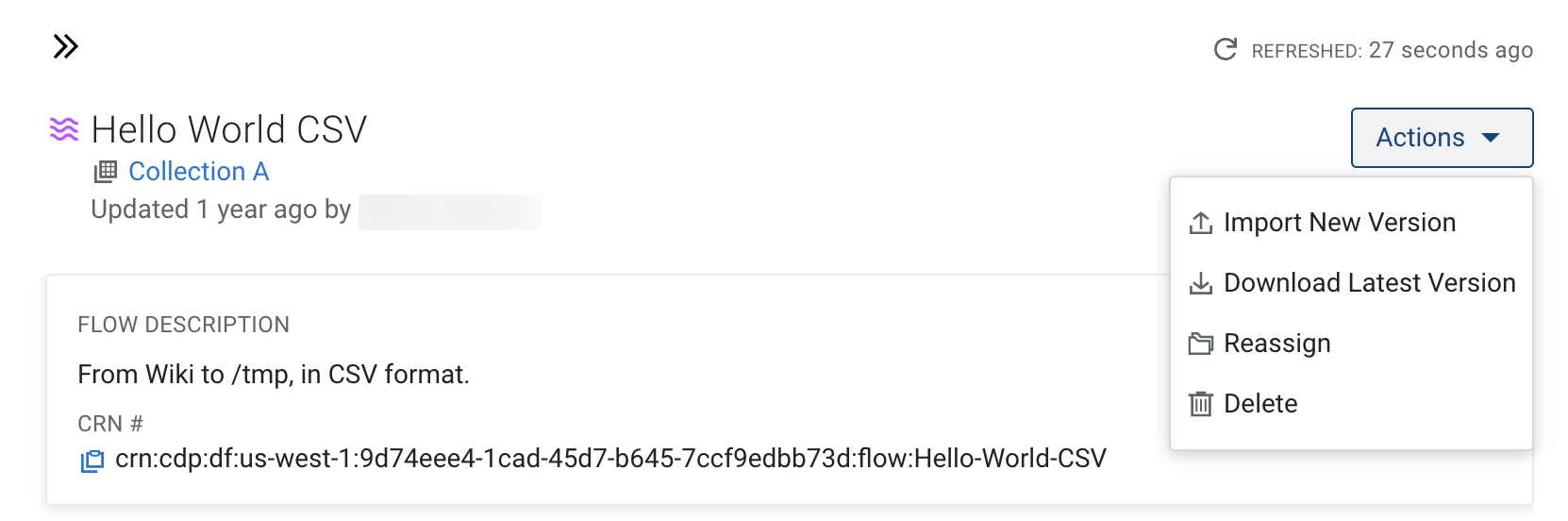
Task: Click the Actions button caret arrow
Action: [1491, 138]
